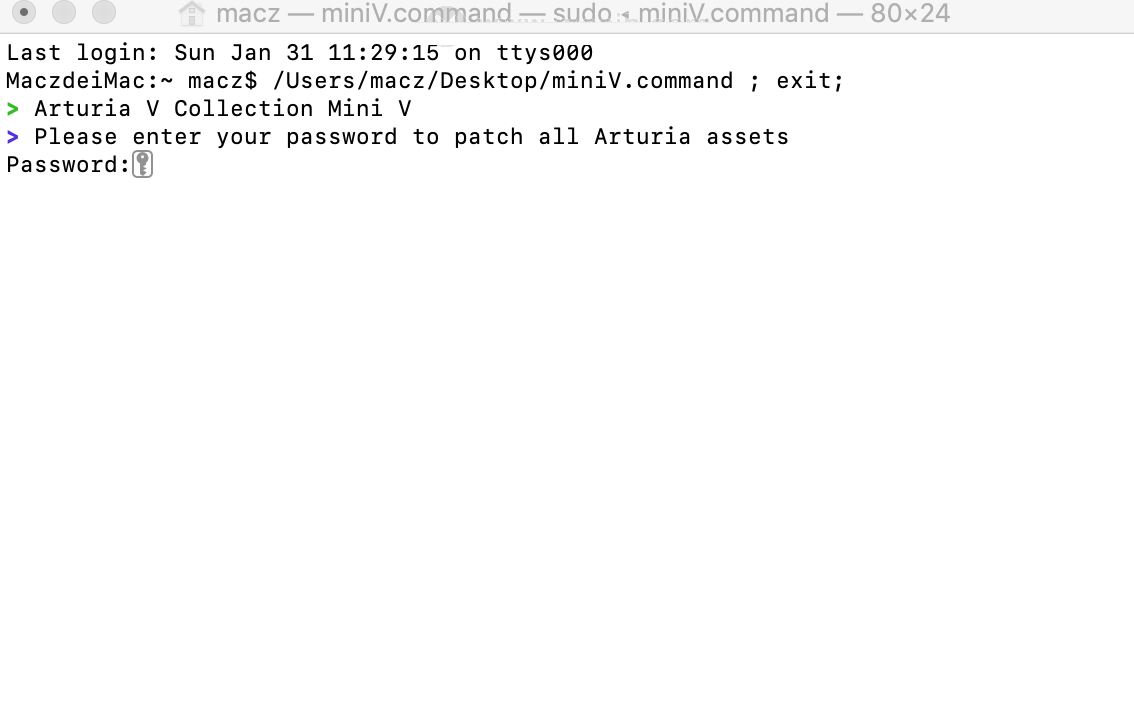Zoom the Terminal window with third button
This screenshot has height=716, width=1134.
point(103,12)
